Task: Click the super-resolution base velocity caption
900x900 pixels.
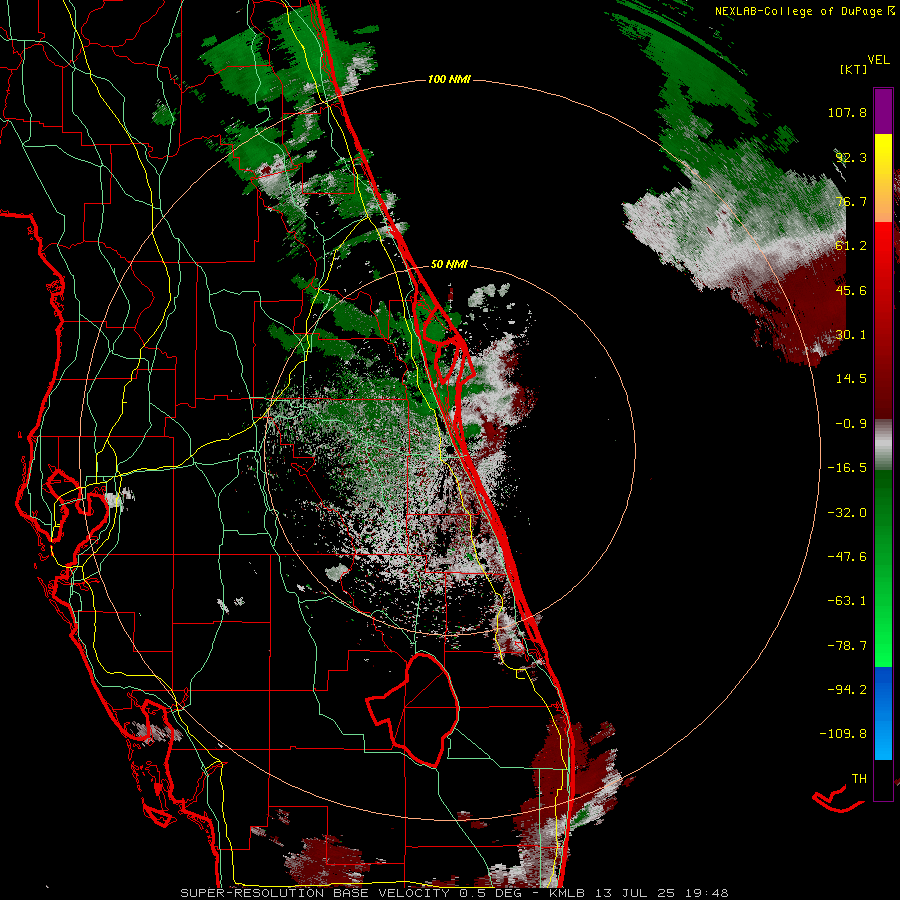Action: coord(454,893)
